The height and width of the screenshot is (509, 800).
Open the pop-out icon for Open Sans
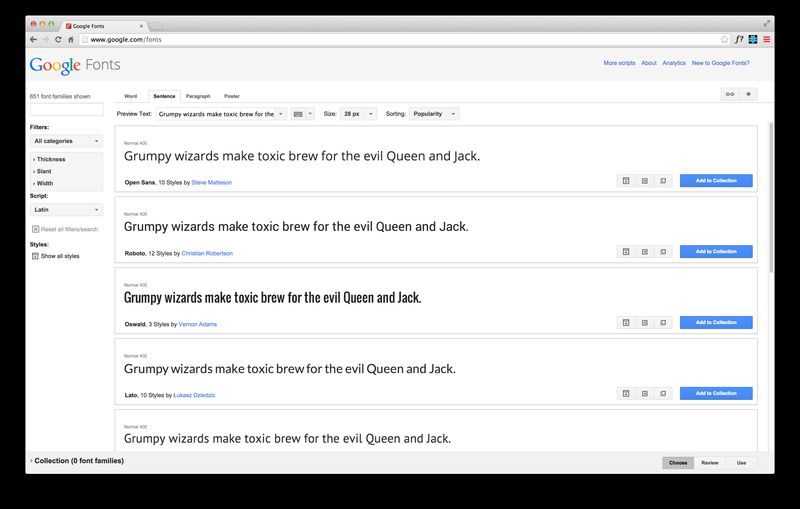663,181
